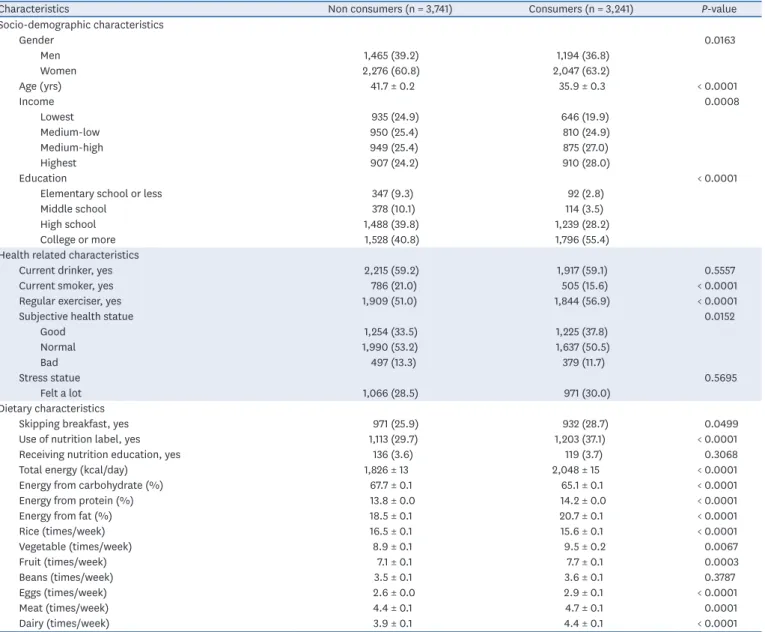
Task: Click value 1,465 (39.2) for Men
Action: click(391, 56)
